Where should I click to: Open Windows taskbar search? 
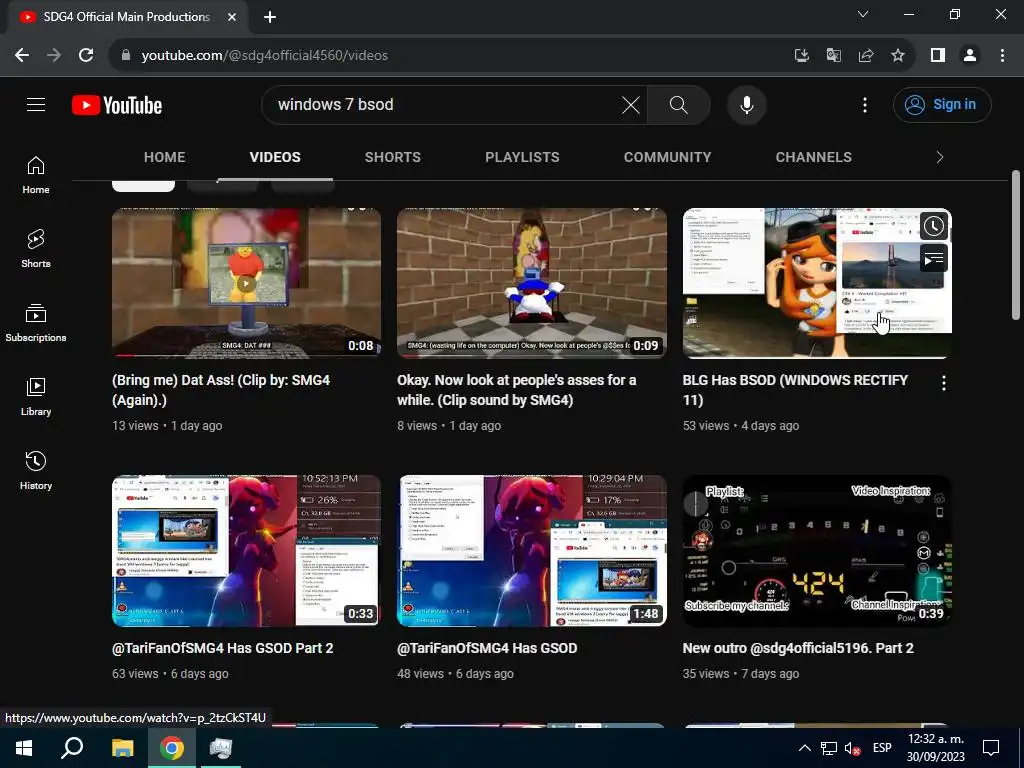72,748
